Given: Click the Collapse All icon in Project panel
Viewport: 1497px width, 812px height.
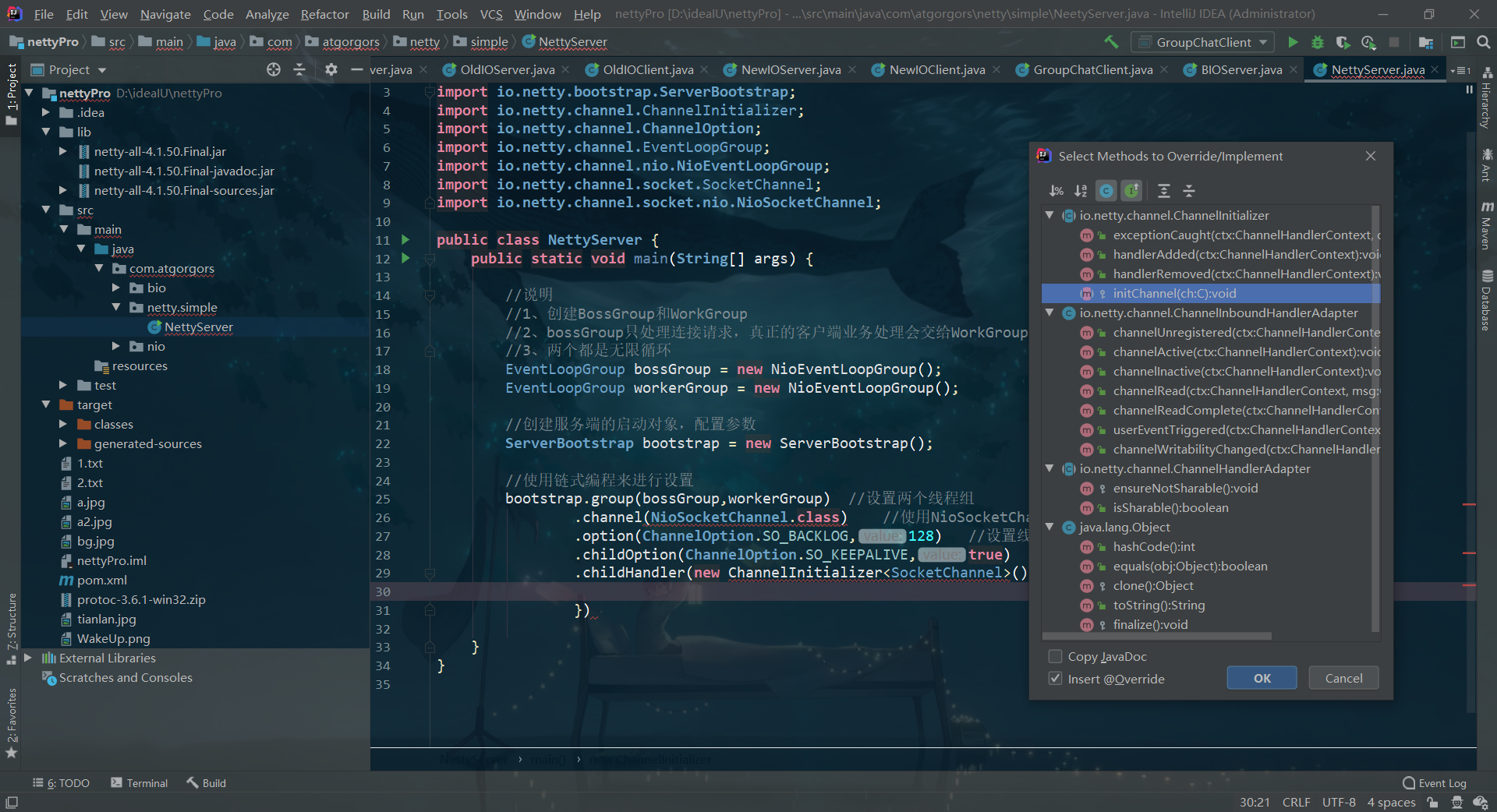Looking at the screenshot, I should 299,69.
